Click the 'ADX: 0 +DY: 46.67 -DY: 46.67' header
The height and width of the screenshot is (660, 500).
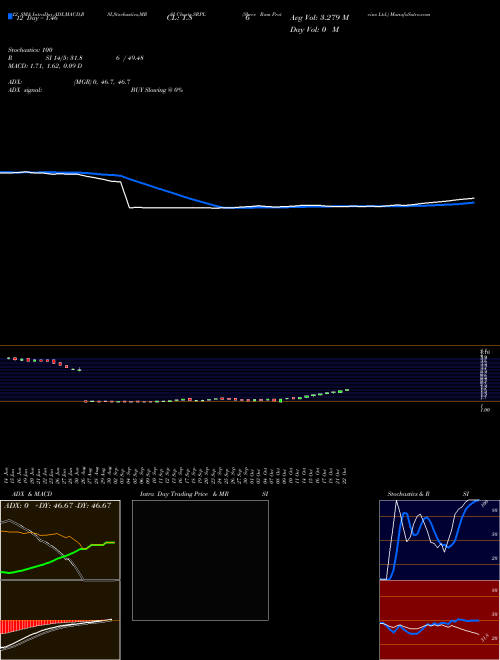point(58,506)
